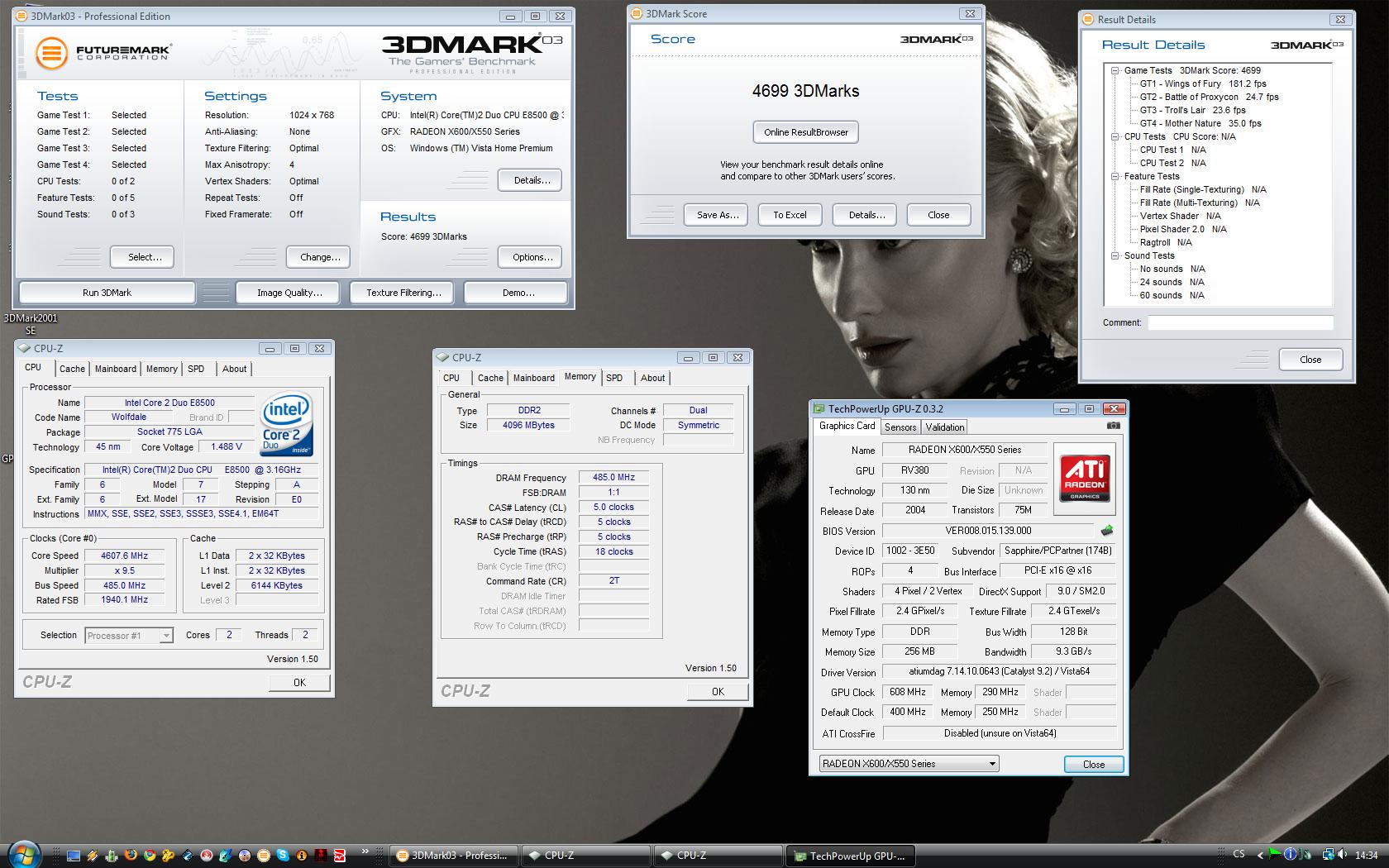The height and width of the screenshot is (868, 1389).
Task: Switch to the TechPowerUp GPU-Z taskbar button
Action: point(852,856)
